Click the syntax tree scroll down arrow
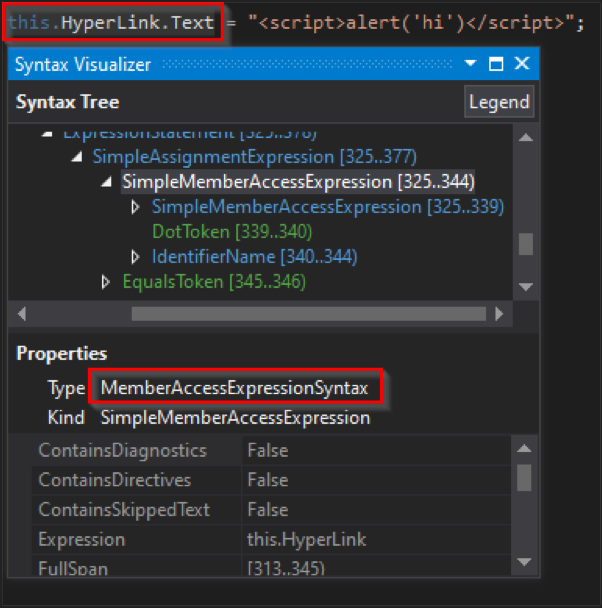The height and width of the screenshot is (608, 602). pyautogui.click(x=524, y=287)
